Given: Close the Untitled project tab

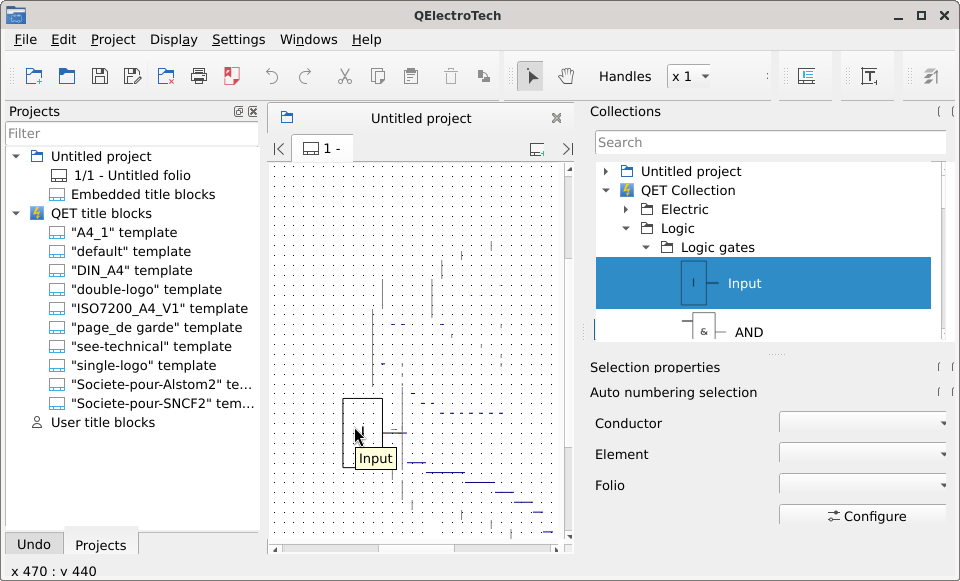Looking at the screenshot, I should click(557, 118).
